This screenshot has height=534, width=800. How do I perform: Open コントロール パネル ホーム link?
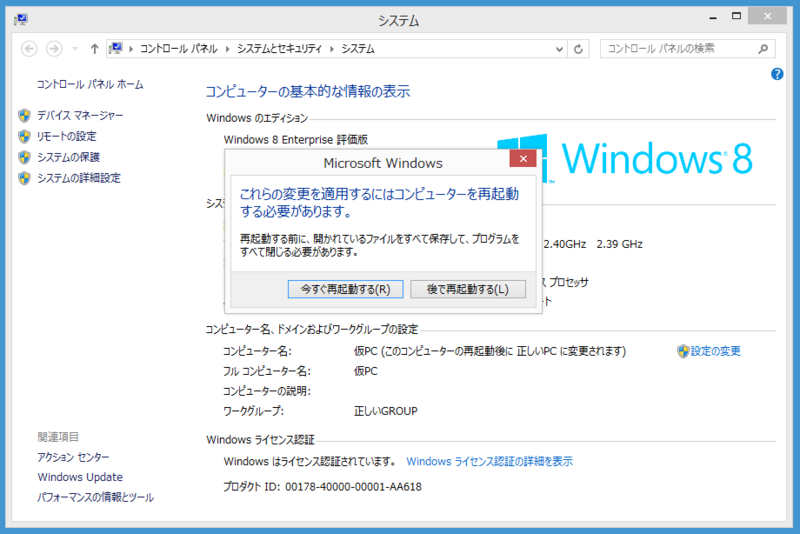90,85
